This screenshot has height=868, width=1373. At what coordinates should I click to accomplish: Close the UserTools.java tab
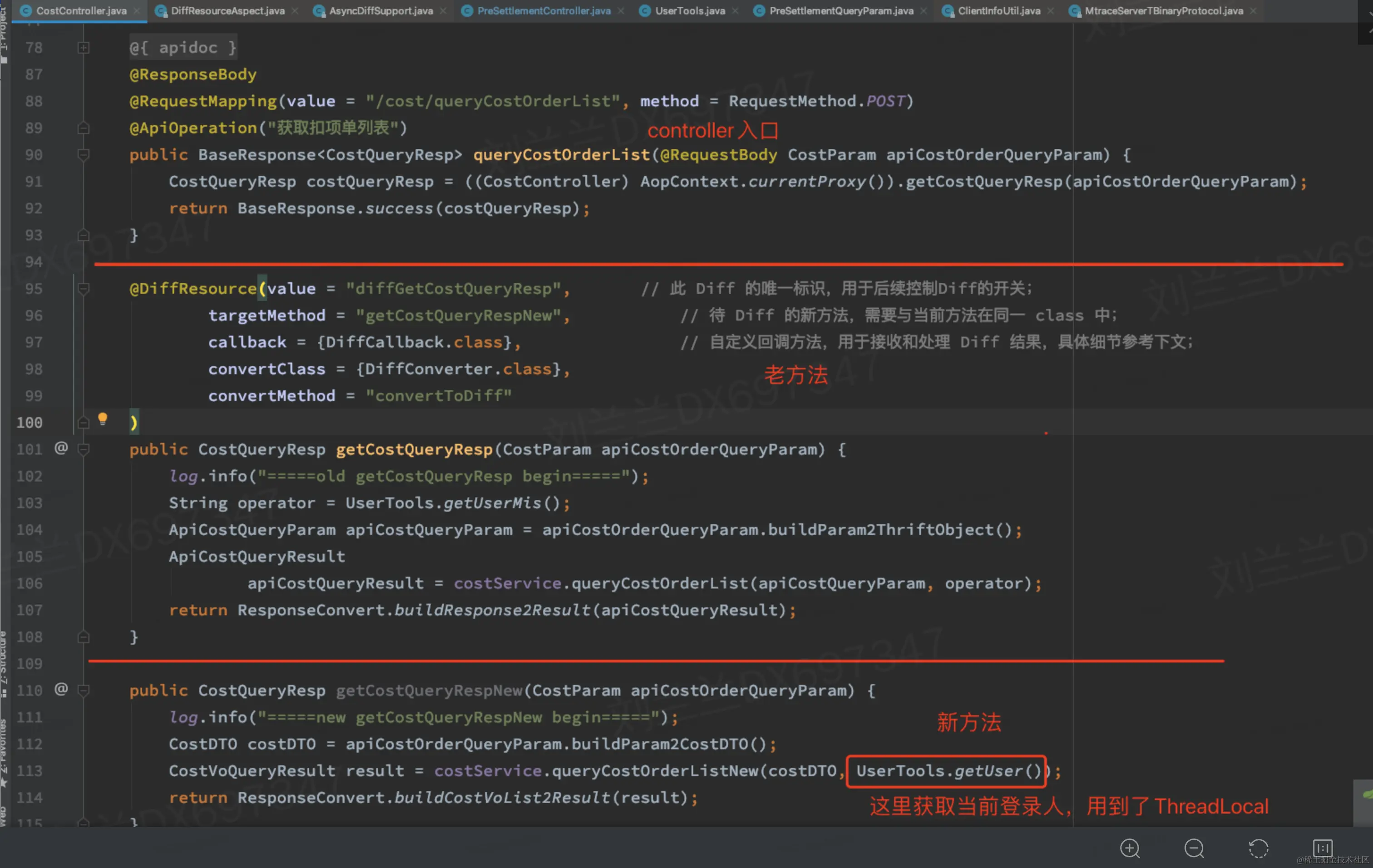coord(736,11)
